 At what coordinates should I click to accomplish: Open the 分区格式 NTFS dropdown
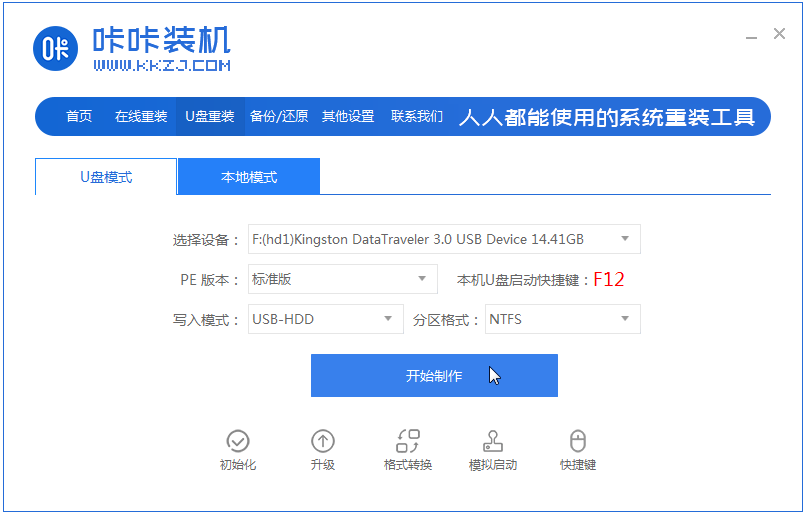click(x=624, y=320)
